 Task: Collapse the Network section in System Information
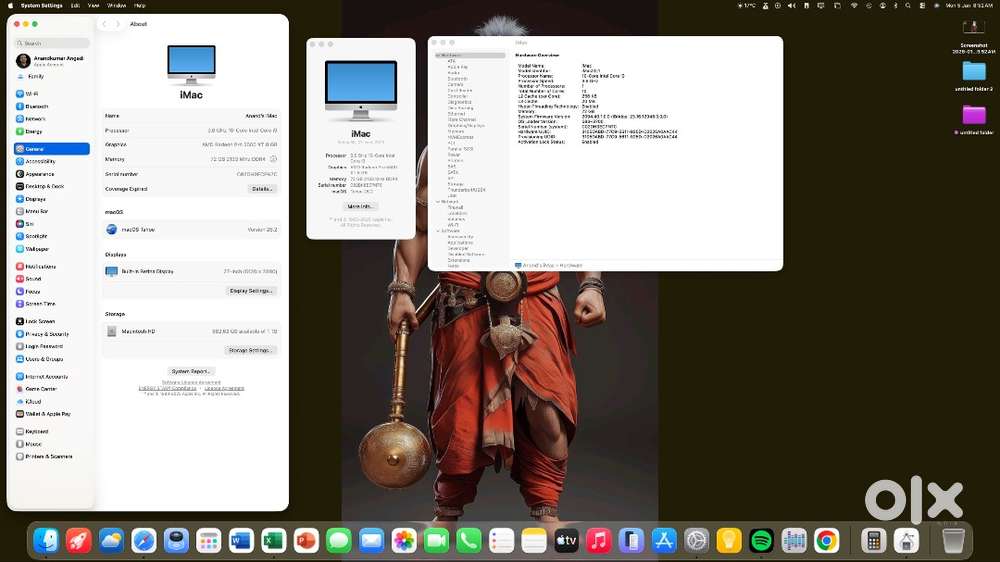[x=437, y=201]
